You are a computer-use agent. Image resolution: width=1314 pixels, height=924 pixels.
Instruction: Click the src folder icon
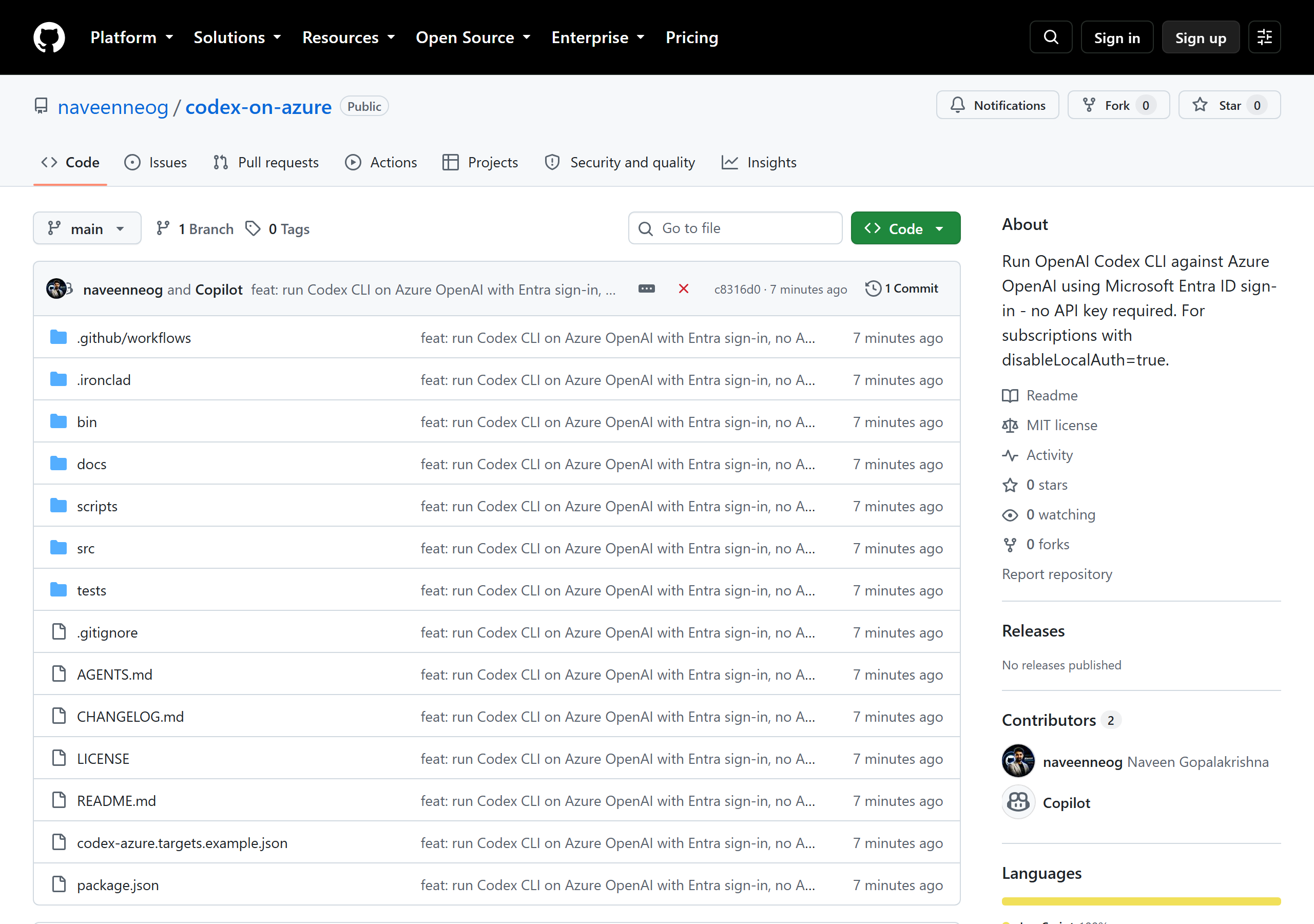click(59, 547)
